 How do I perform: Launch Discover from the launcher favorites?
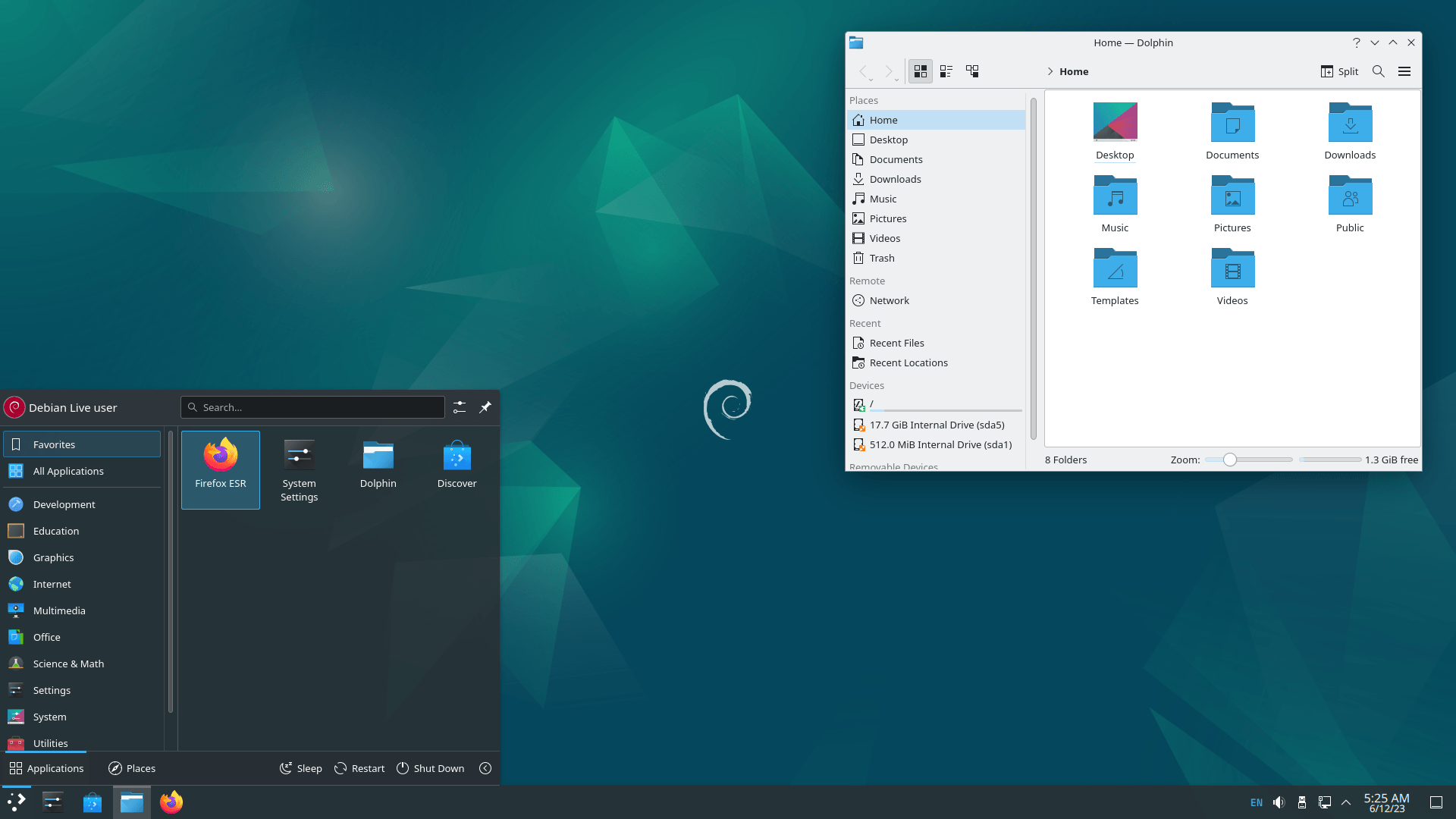point(457,464)
